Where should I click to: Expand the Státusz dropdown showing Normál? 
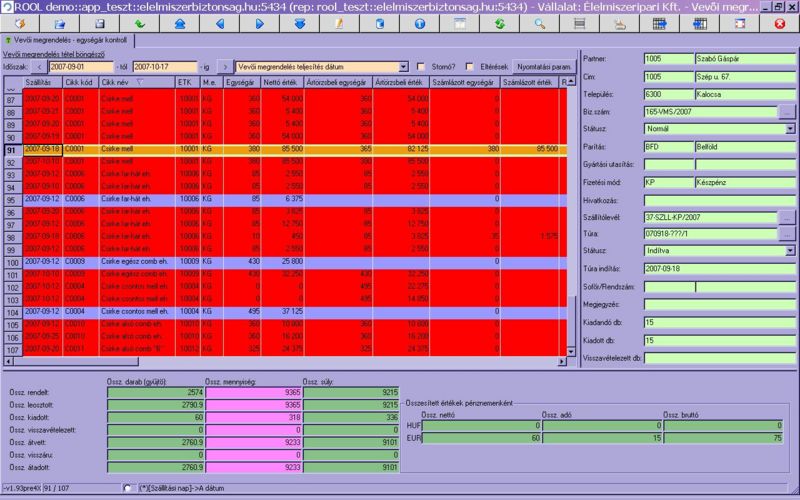pyautogui.click(x=789, y=128)
